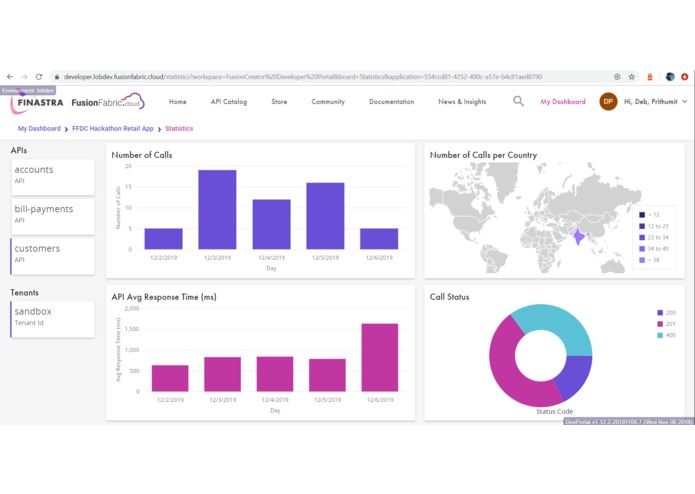Image resolution: width=695 pixels, height=494 pixels.
Task: Click the 'Call Status' title
Action: click(x=449, y=297)
